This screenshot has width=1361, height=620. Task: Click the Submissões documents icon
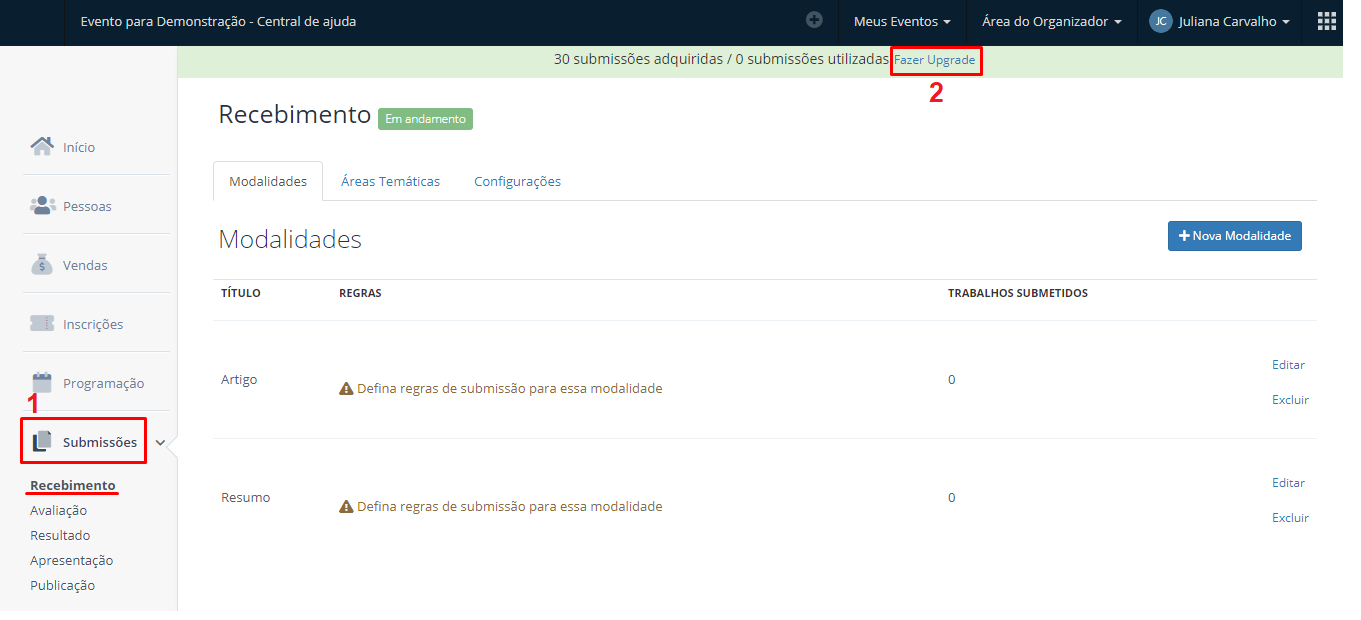point(42,442)
